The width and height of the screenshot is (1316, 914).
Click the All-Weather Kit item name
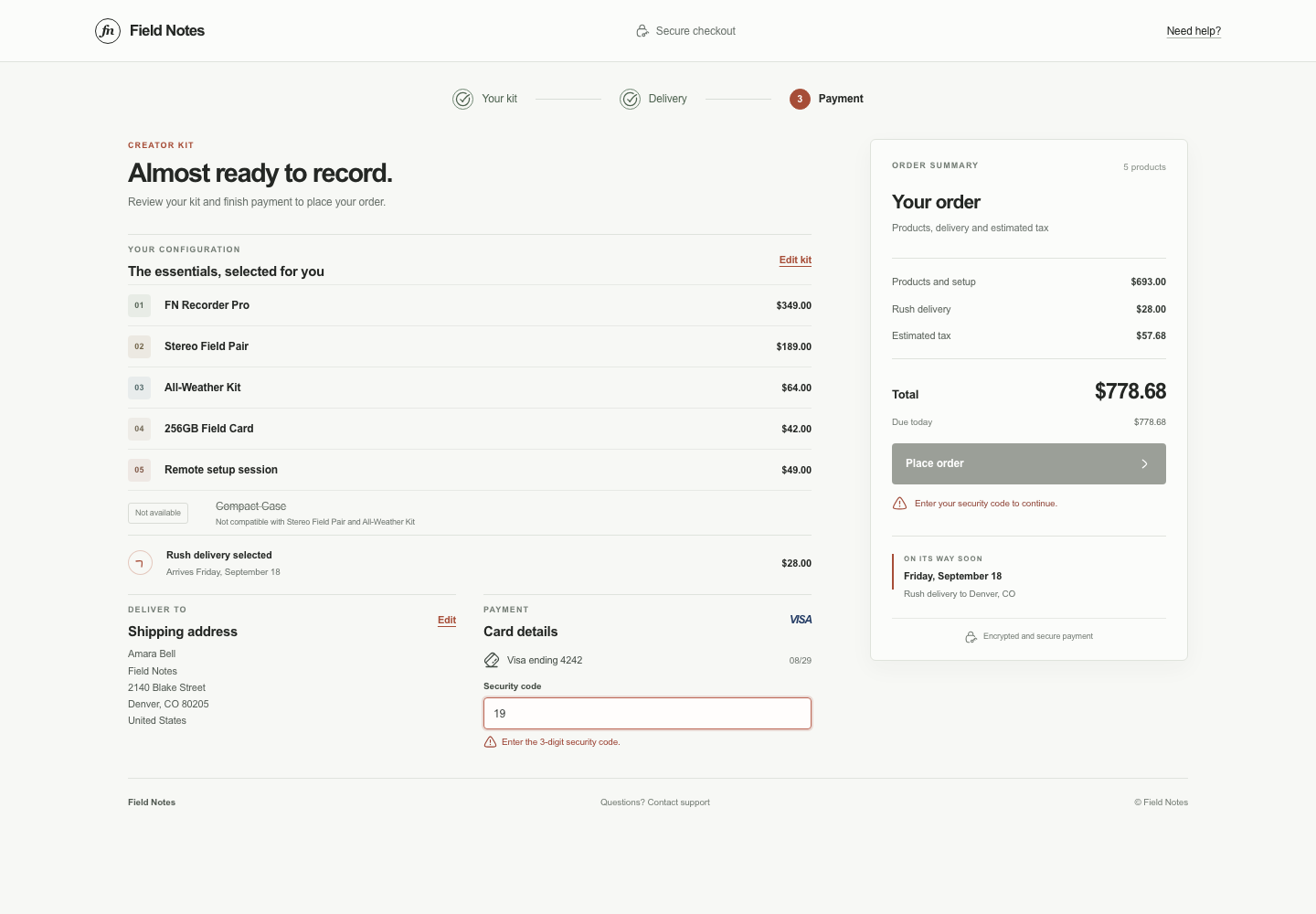[x=203, y=388]
